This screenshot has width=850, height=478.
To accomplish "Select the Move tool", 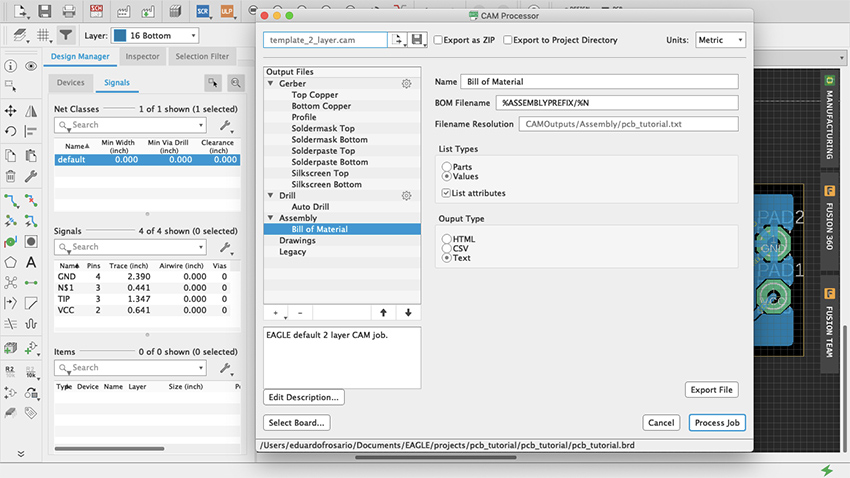I will [x=10, y=111].
